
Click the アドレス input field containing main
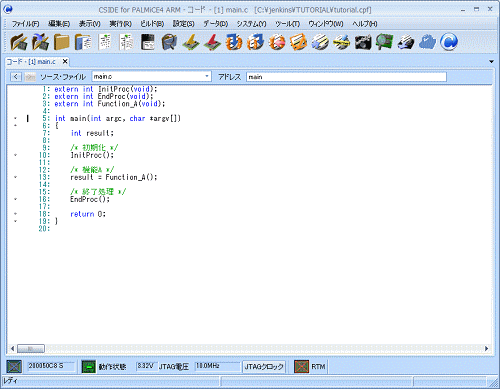[346, 77]
